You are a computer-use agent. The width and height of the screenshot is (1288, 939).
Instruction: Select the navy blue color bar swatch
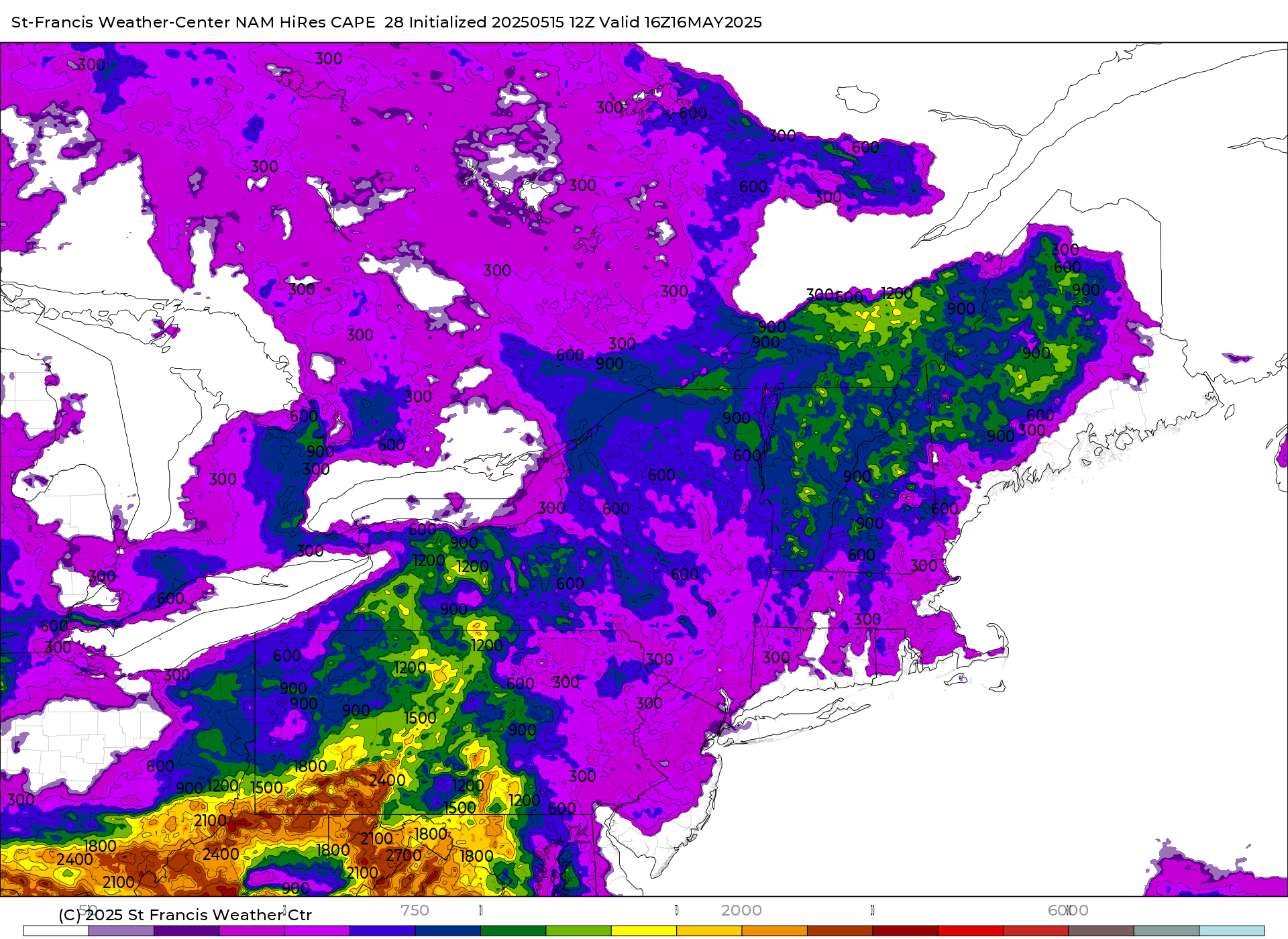pyautogui.click(x=448, y=931)
